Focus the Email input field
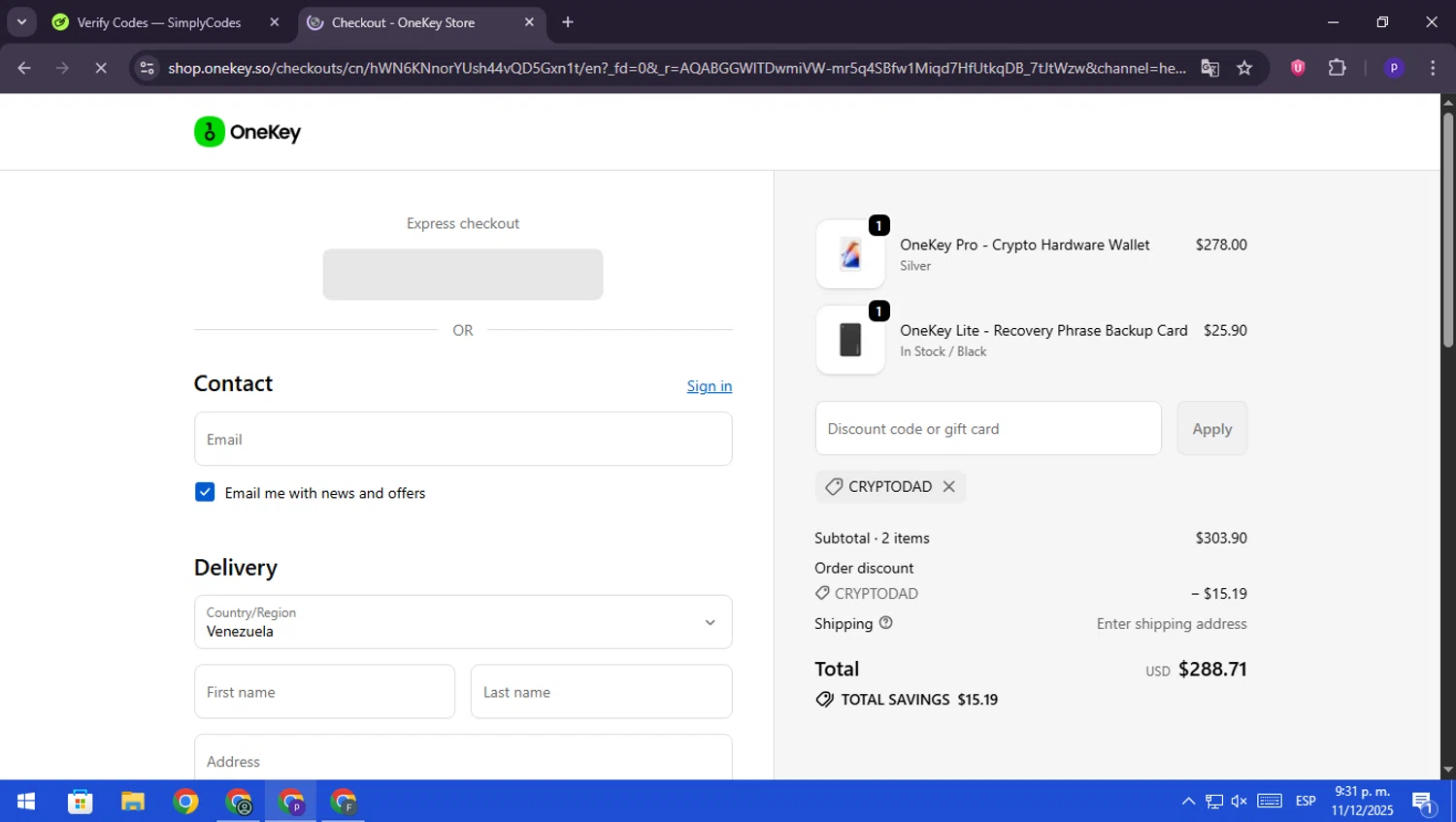Screen dimensions: 1456x822 click(x=463, y=439)
